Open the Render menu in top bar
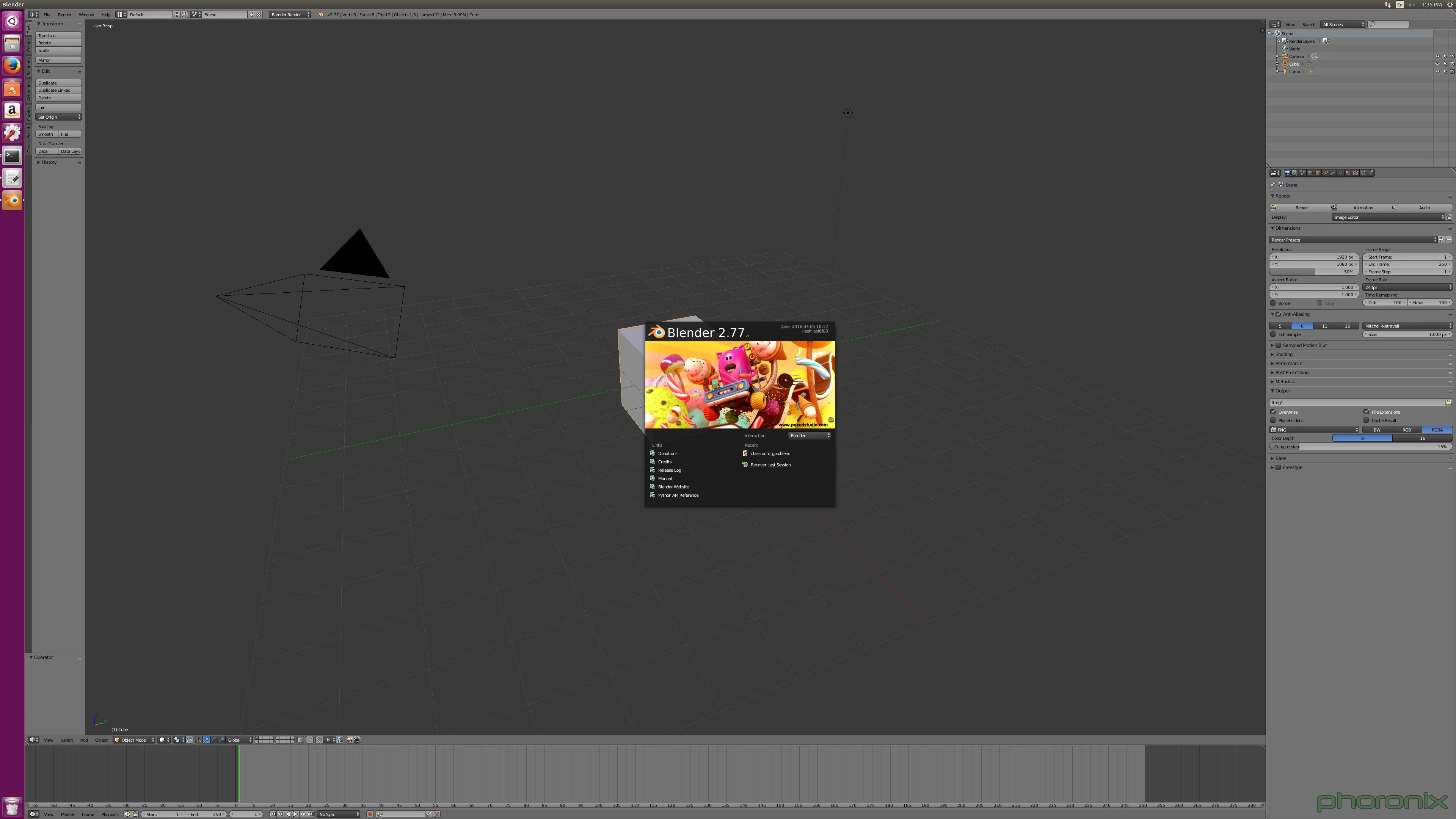Screen dimensions: 1456x819 64,15
